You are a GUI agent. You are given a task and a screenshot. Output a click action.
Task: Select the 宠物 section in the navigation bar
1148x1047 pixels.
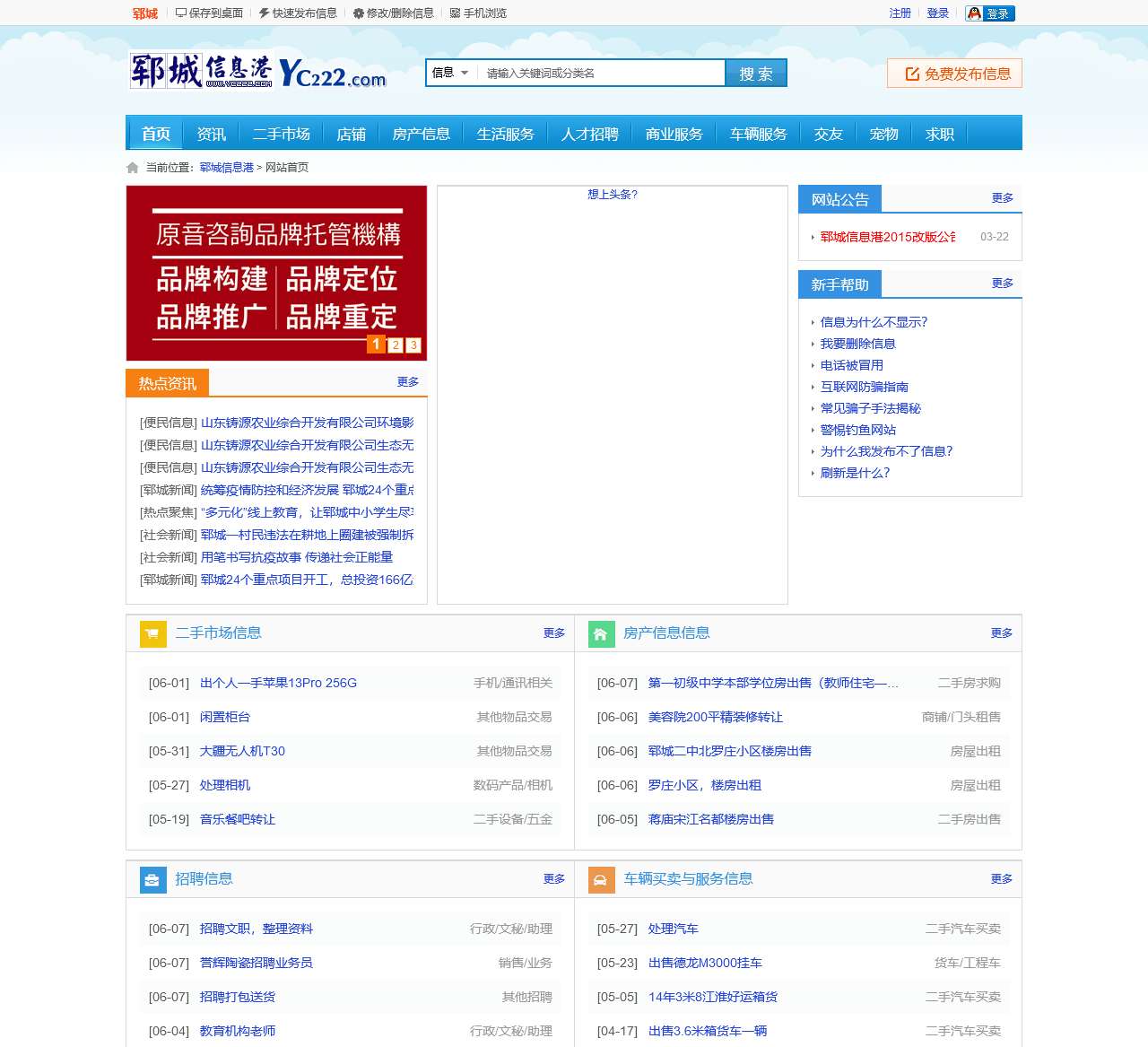[883, 133]
